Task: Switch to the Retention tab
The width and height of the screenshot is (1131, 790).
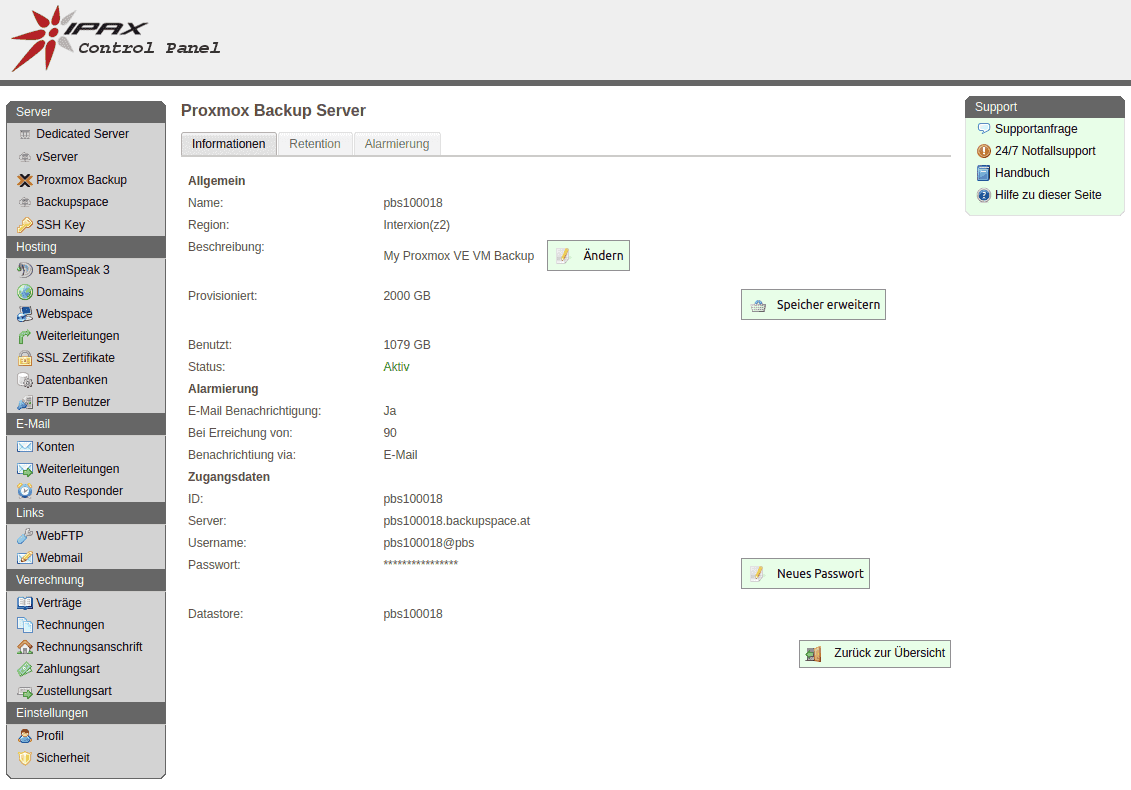Action: (315, 144)
